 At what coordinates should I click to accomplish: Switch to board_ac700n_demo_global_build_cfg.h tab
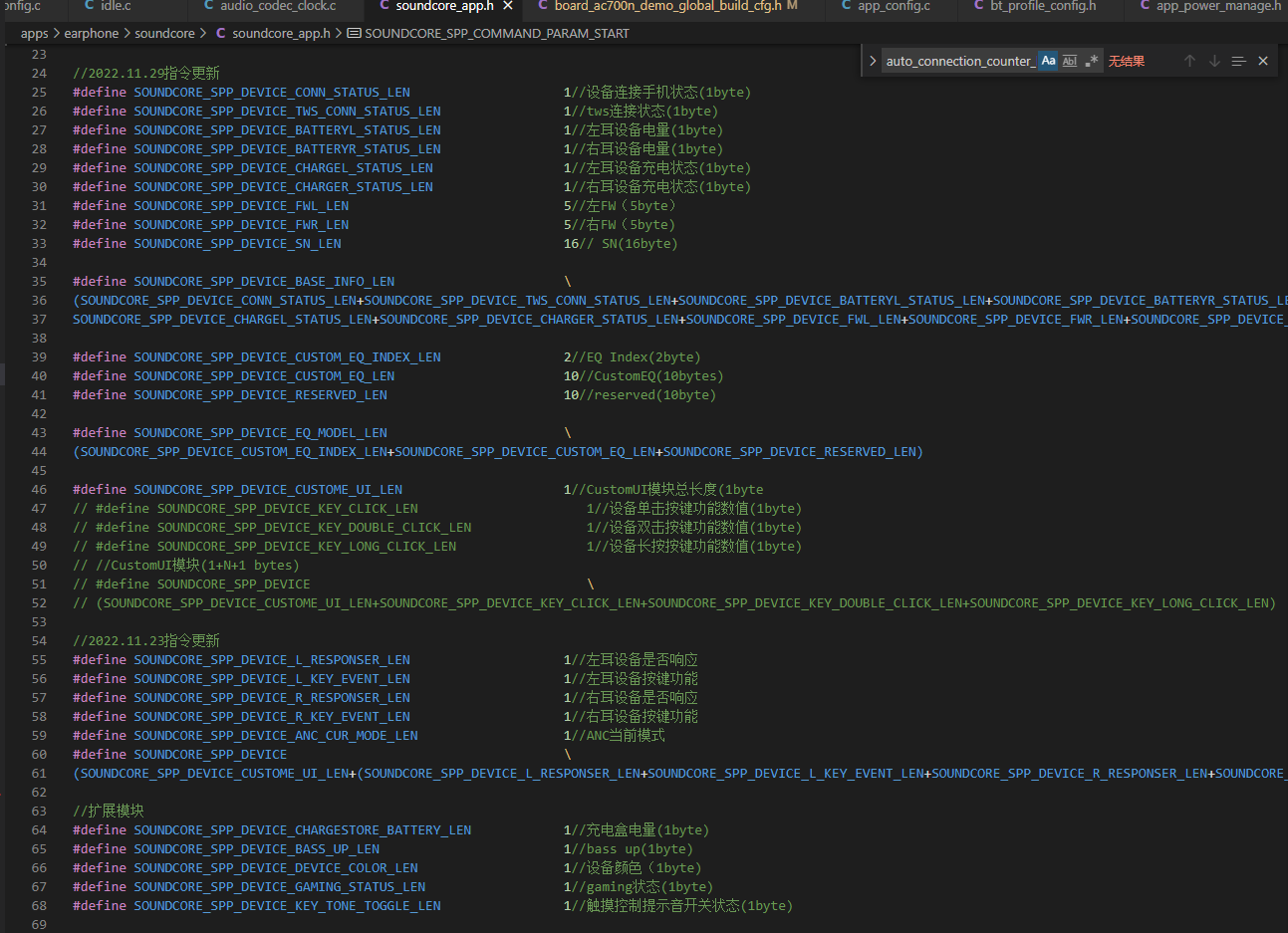click(x=667, y=6)
